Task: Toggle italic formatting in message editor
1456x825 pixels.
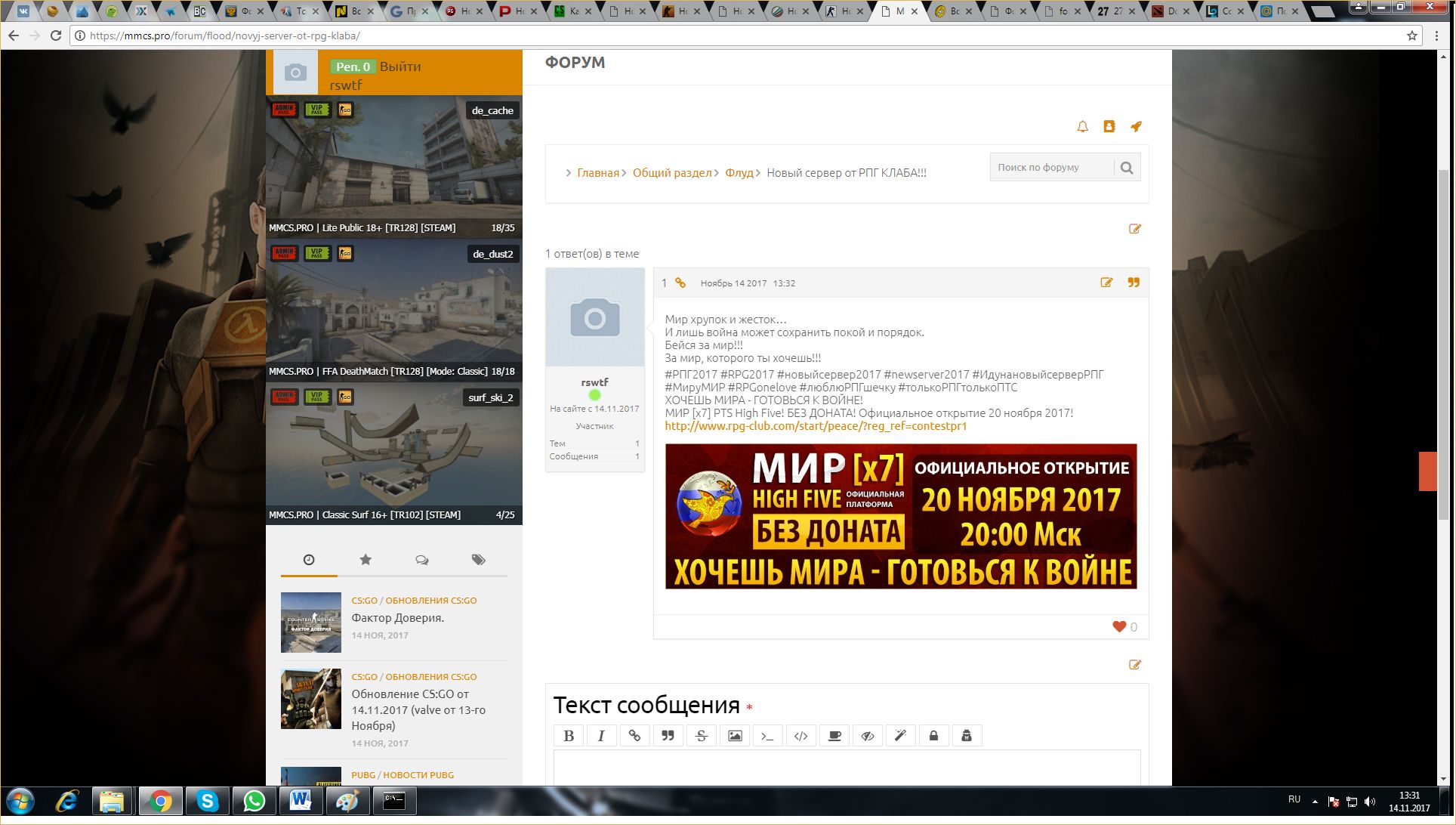Action: click(x=601, y=736)
